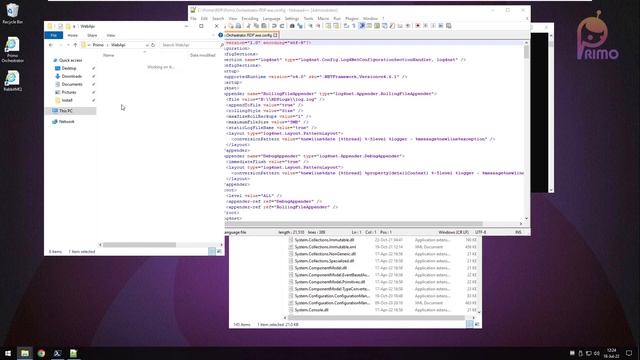The width and height of the screenshot is (640, 360).
Task: Click Notepad++ vertical scrollbar
Action: tap(526, 52)
